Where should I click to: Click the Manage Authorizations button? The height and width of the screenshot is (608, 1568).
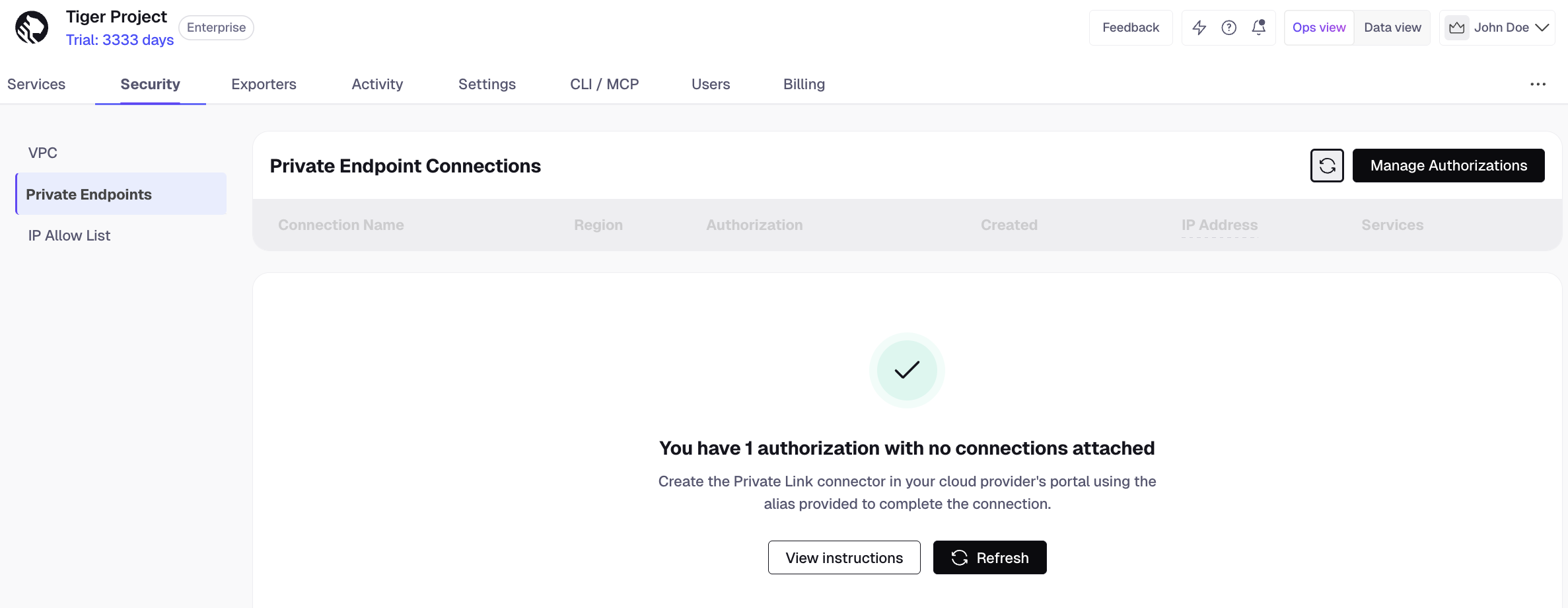[x=1448, y=165]
